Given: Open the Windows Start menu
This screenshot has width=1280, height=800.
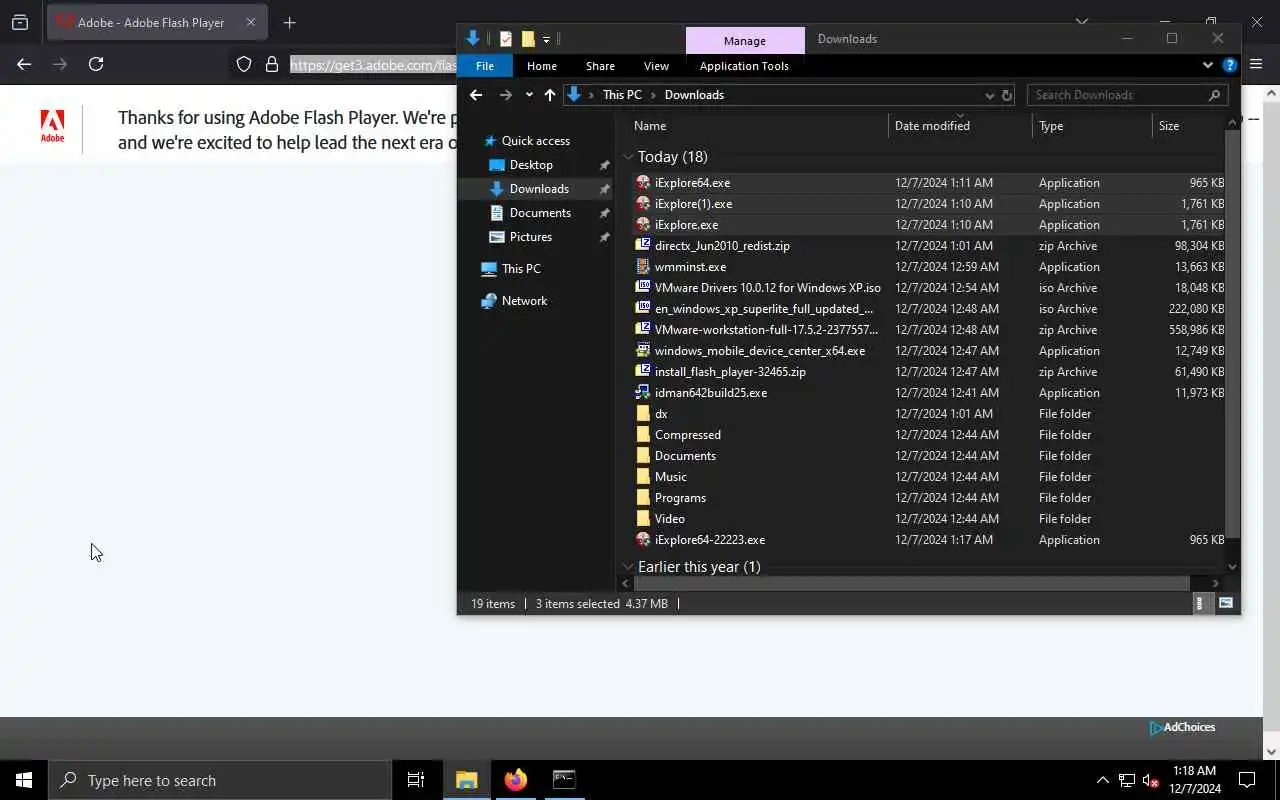Looking at the screenshot, I should tap(24, 780).
